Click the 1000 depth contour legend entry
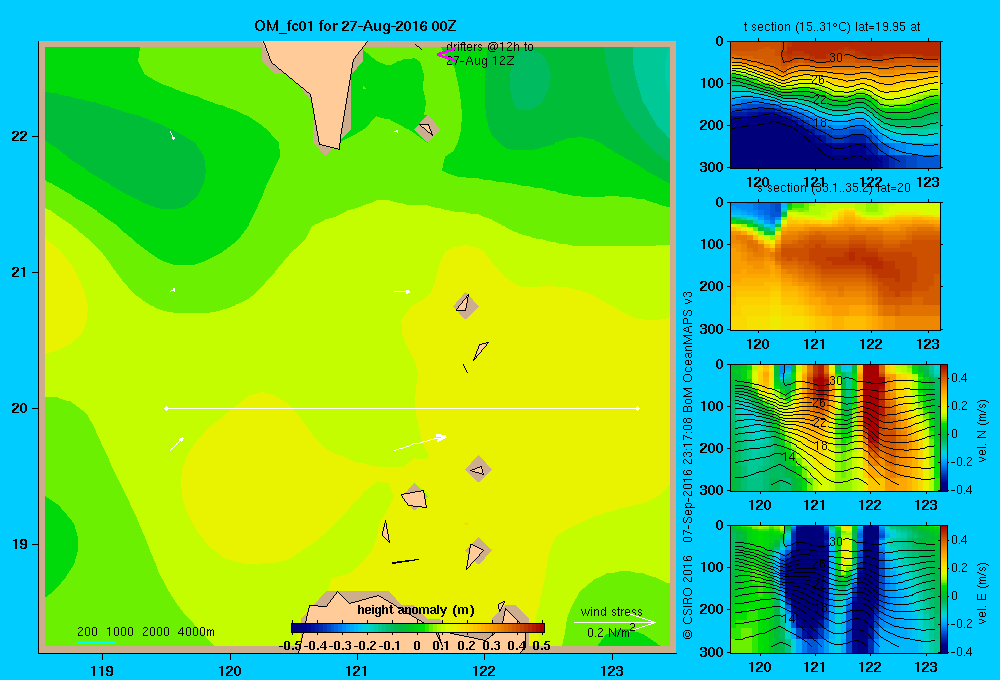This screenshot has height=680, width=1000. (x=120, y=632)
